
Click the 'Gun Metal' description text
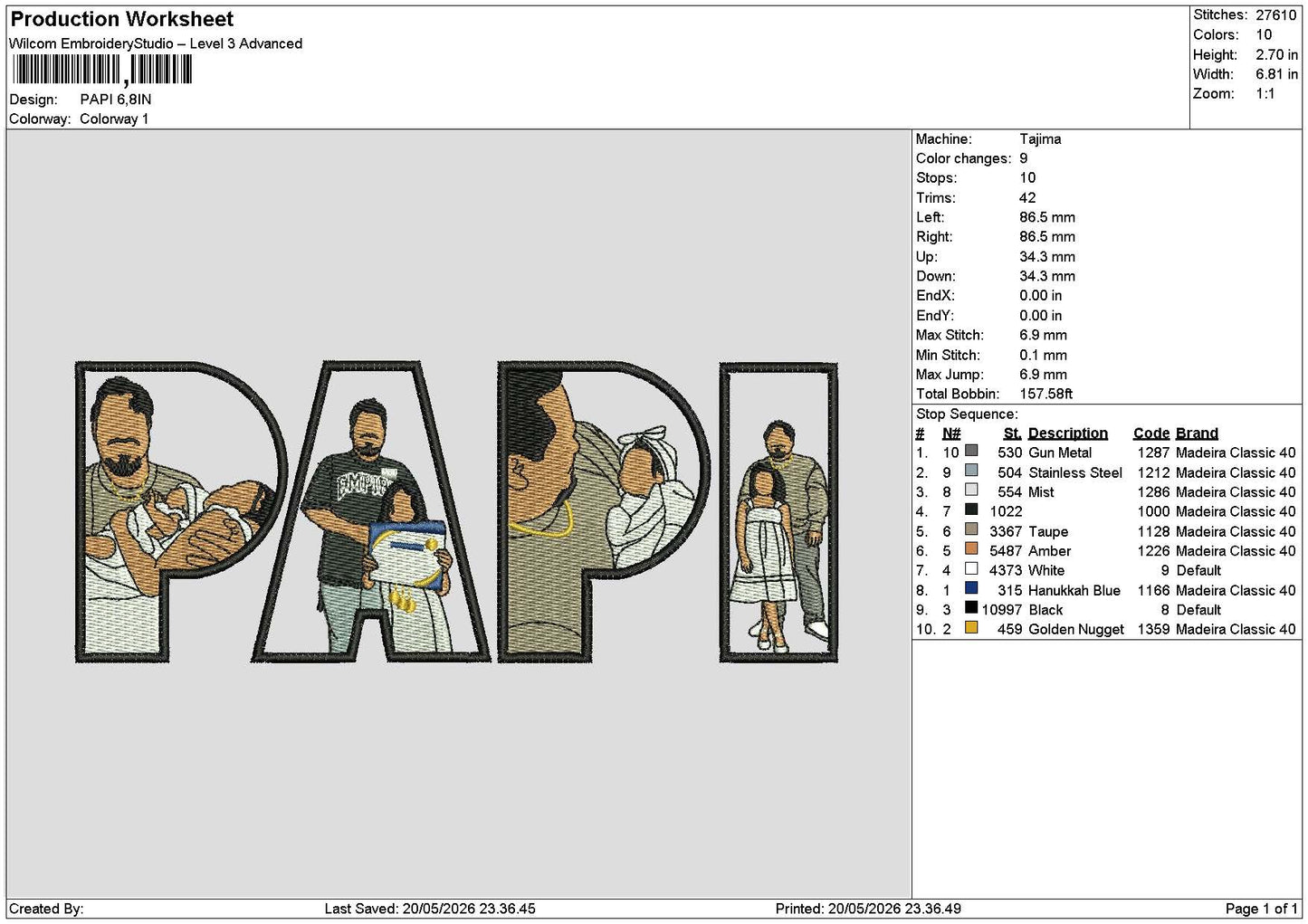(x=1060, y=452)
